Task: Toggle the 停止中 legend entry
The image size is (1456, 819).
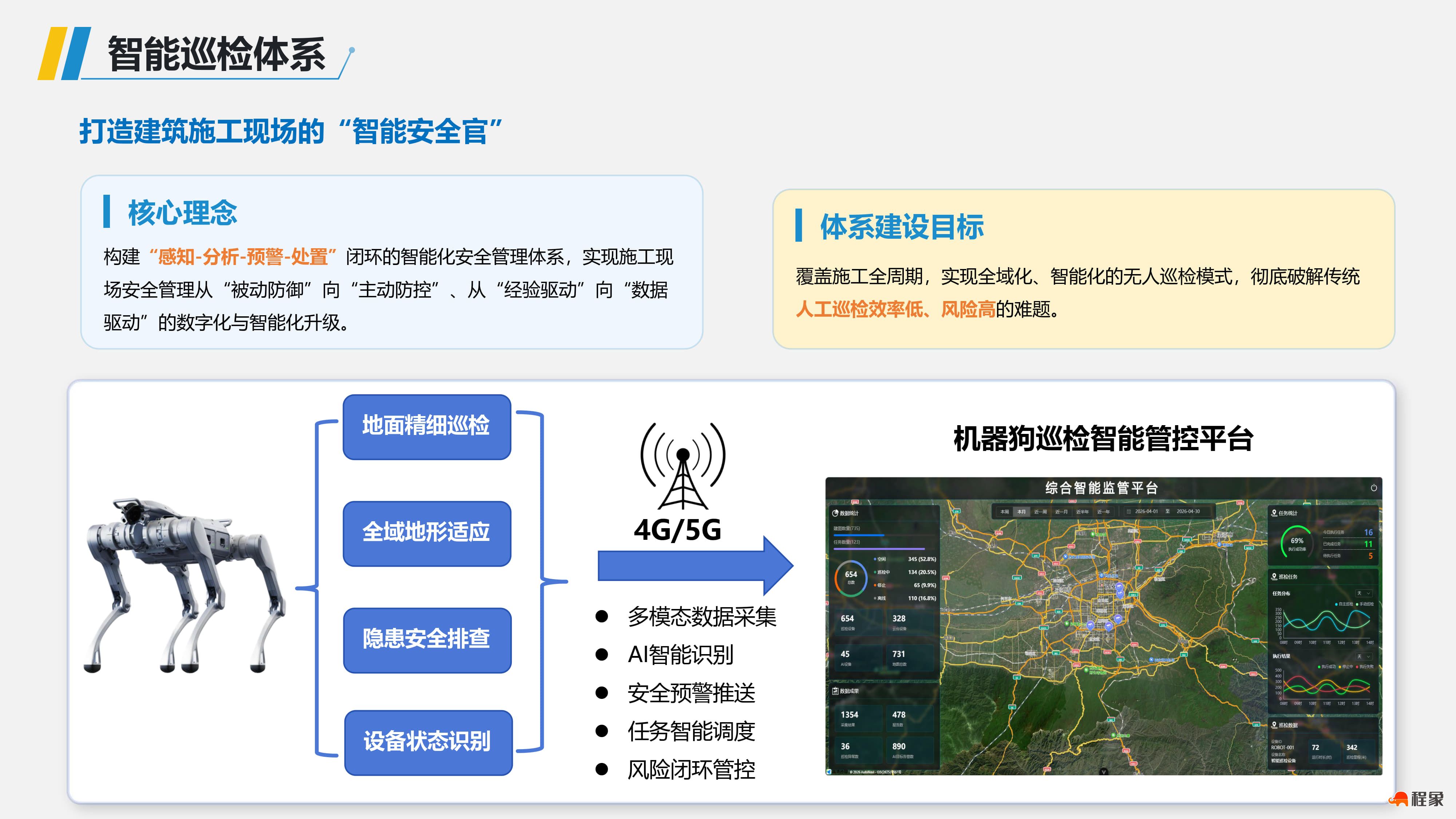Action: 1346,667
